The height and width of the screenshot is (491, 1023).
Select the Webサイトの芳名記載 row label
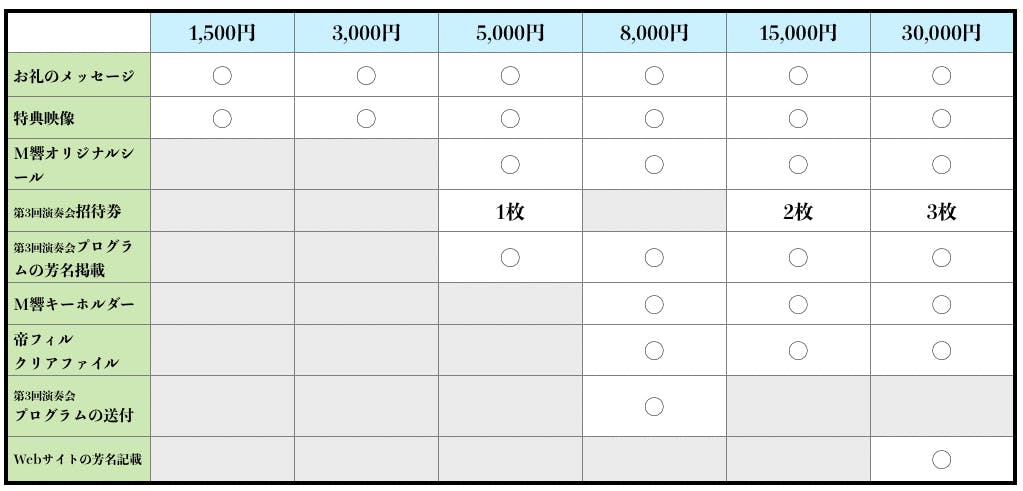78,460
